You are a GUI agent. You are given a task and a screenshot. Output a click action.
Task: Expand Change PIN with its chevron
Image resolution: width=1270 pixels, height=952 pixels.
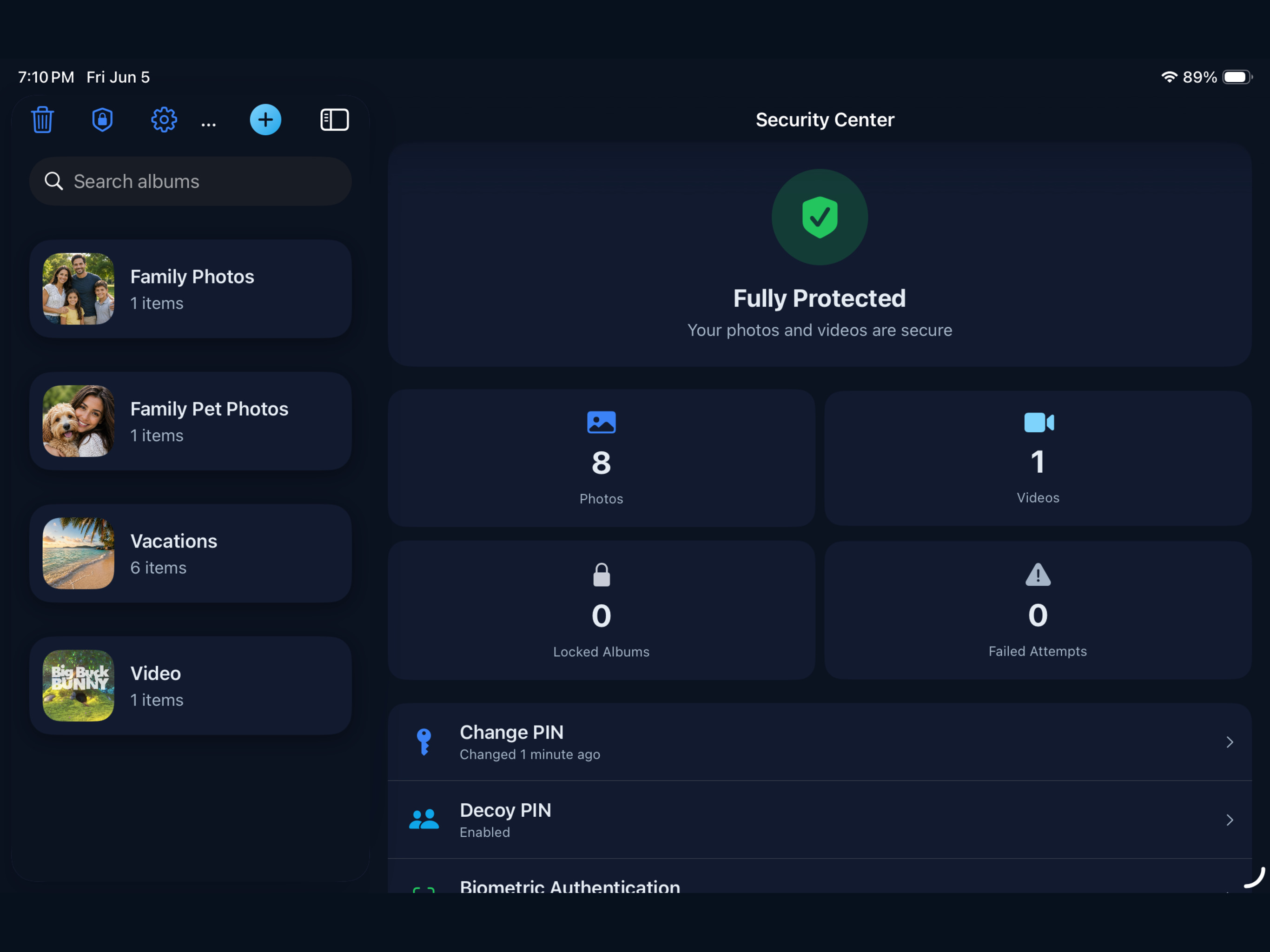point(1229,742)
